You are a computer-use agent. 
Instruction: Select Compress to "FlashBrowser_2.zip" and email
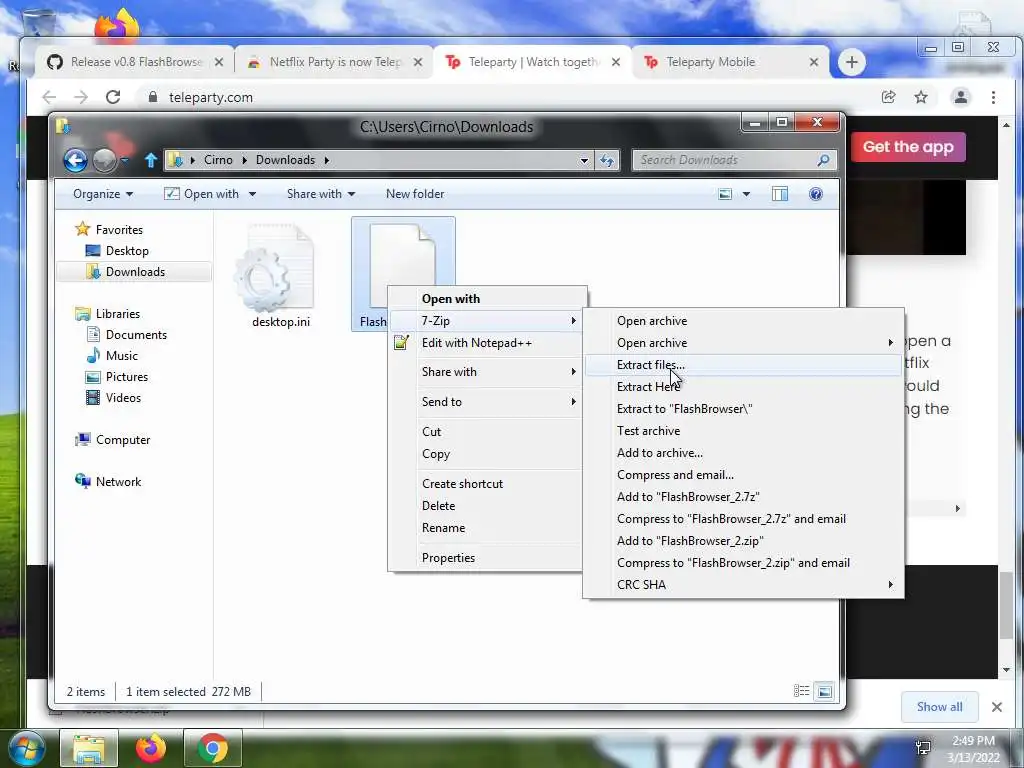coord(743,563)
